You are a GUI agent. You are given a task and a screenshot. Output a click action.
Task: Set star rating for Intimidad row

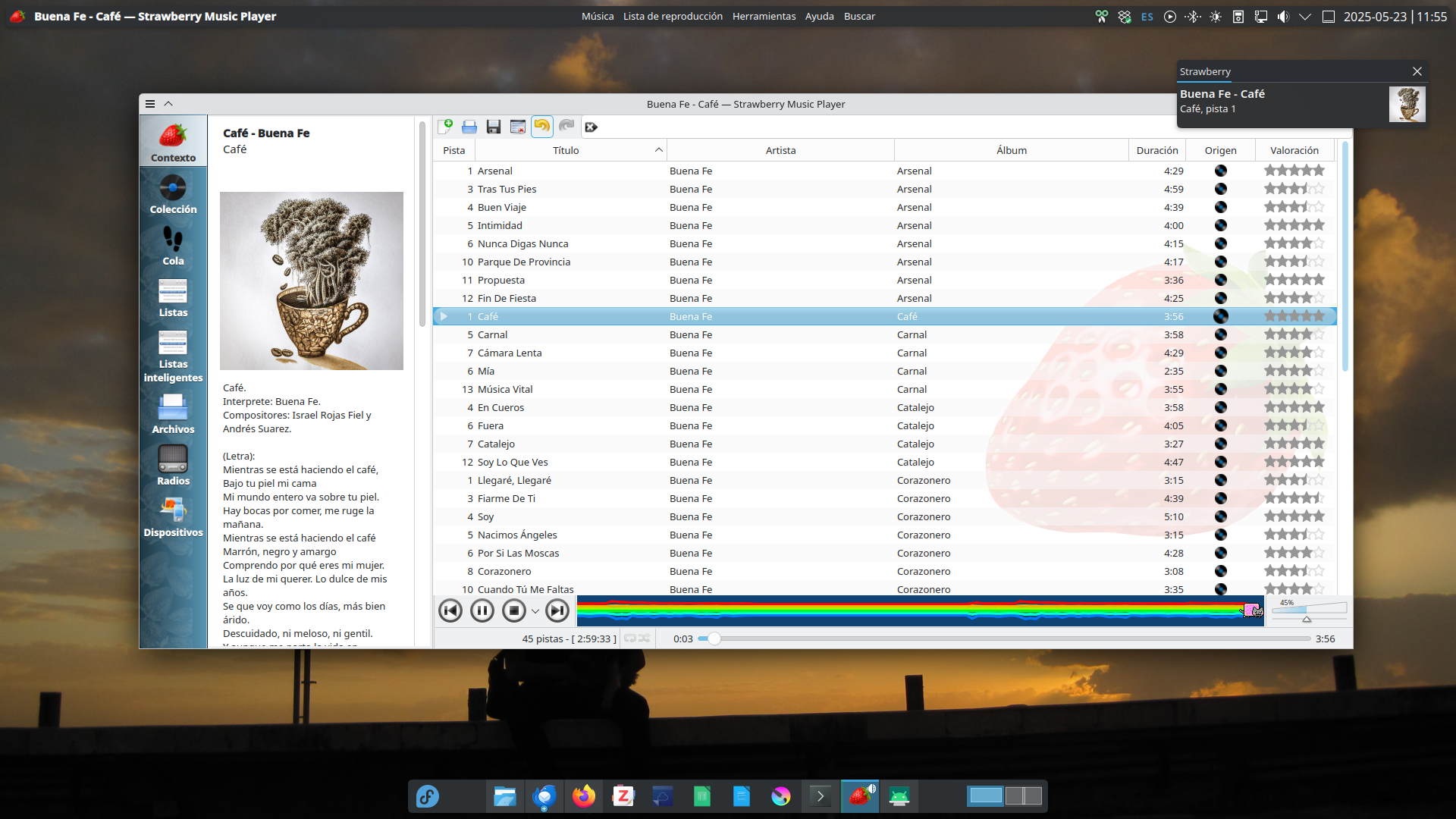1294,225
